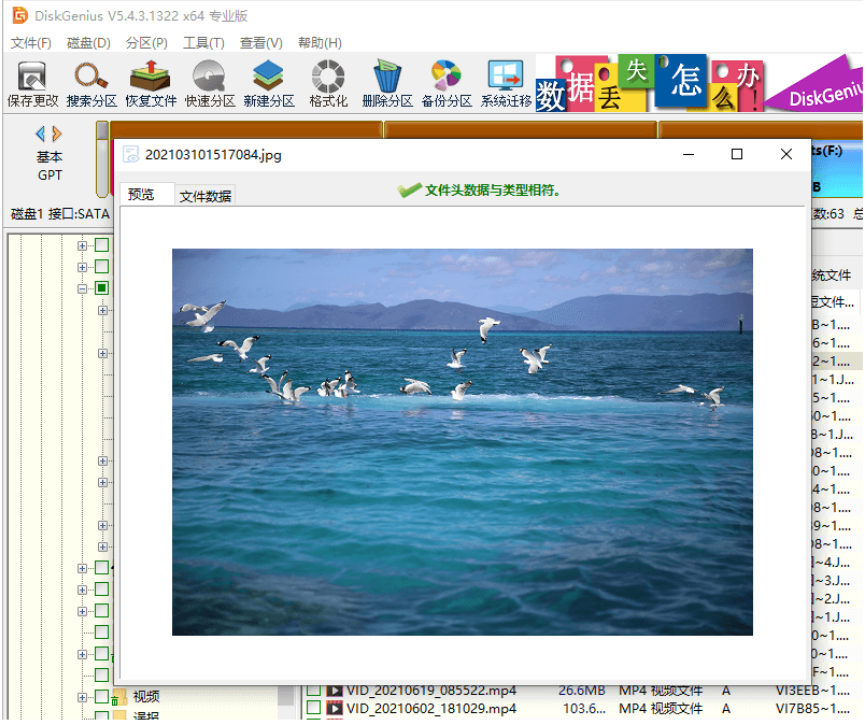Click the left disk navigation arrow above 基本 GPT
867x726 pixels.
pyautogui.click(x=41, y=134)
